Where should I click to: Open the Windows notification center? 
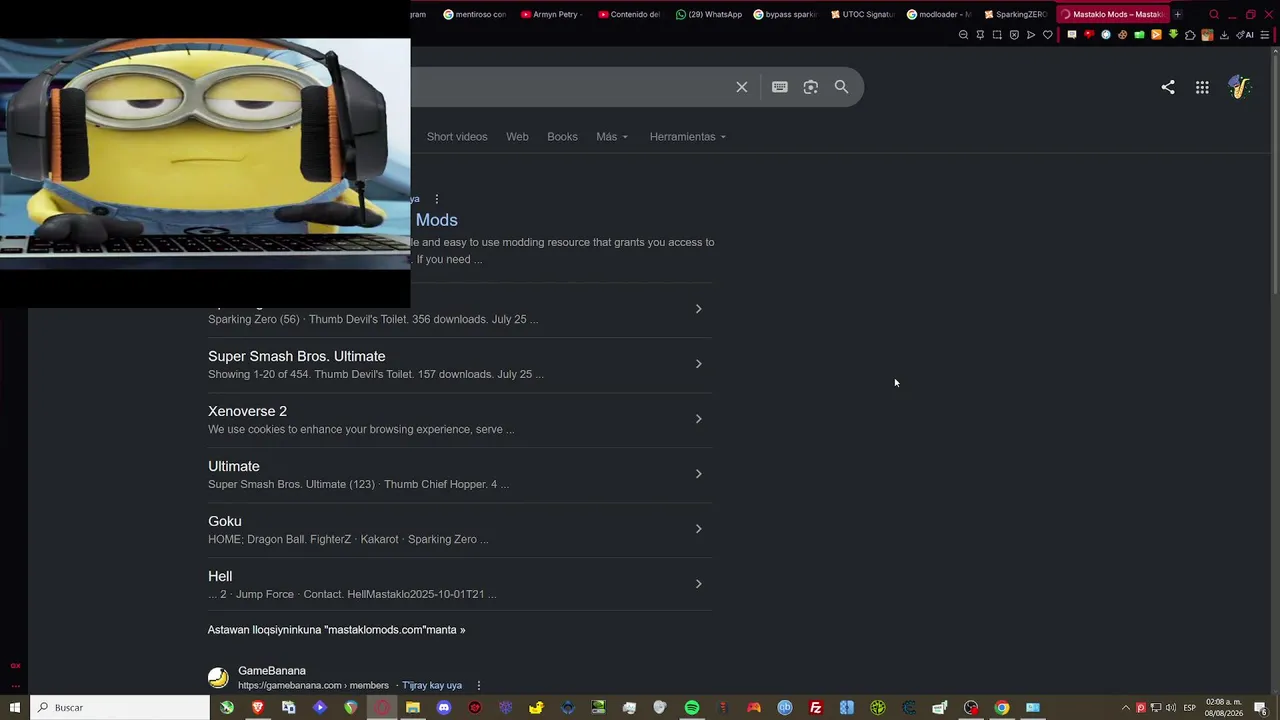click(x=1262, y=708)
